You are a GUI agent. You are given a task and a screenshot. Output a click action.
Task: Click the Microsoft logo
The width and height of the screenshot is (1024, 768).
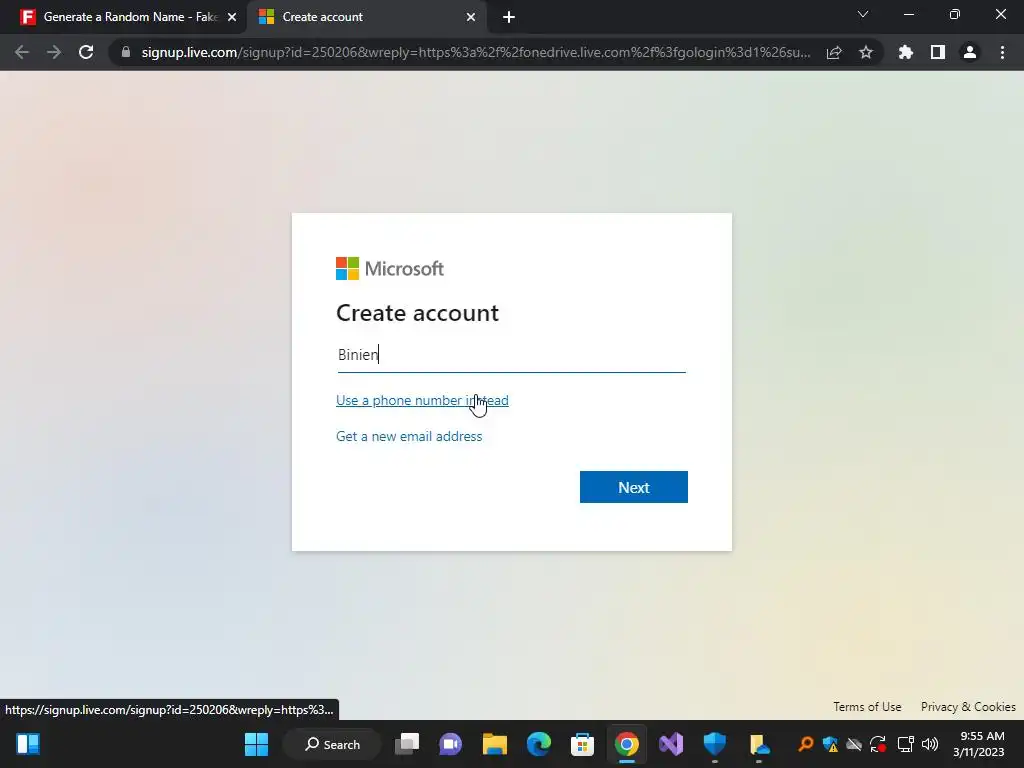[390, 268]
